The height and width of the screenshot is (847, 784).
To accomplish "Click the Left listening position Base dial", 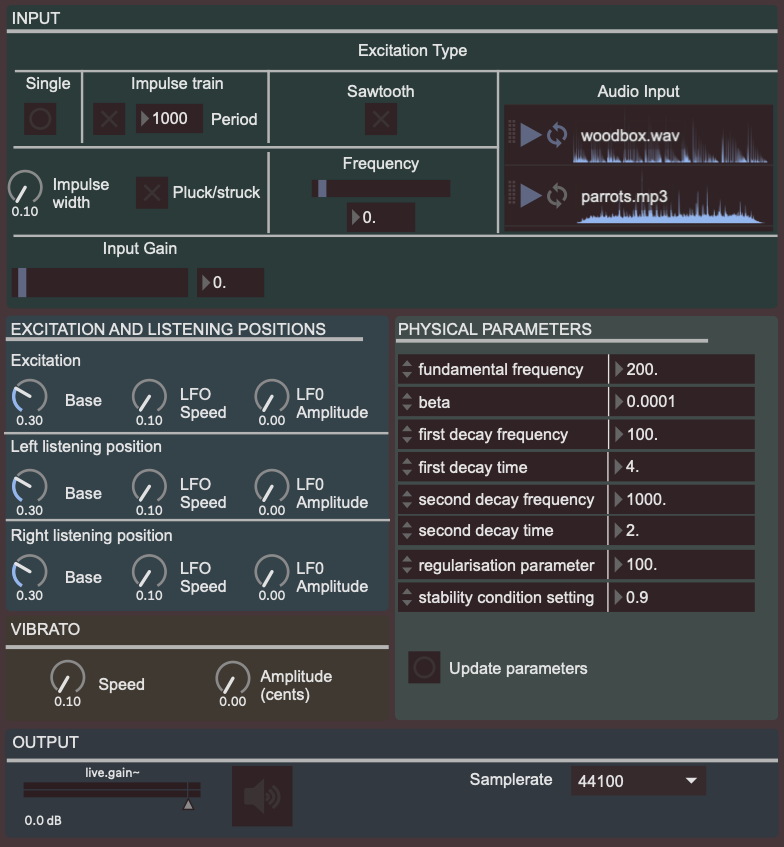I will coord(29,487).
